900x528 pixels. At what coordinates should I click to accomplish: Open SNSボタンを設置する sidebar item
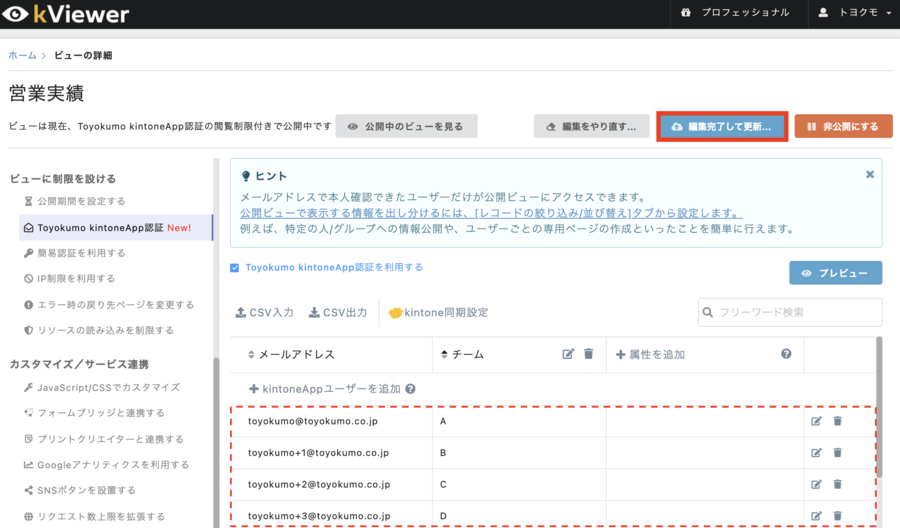point(80,490)
